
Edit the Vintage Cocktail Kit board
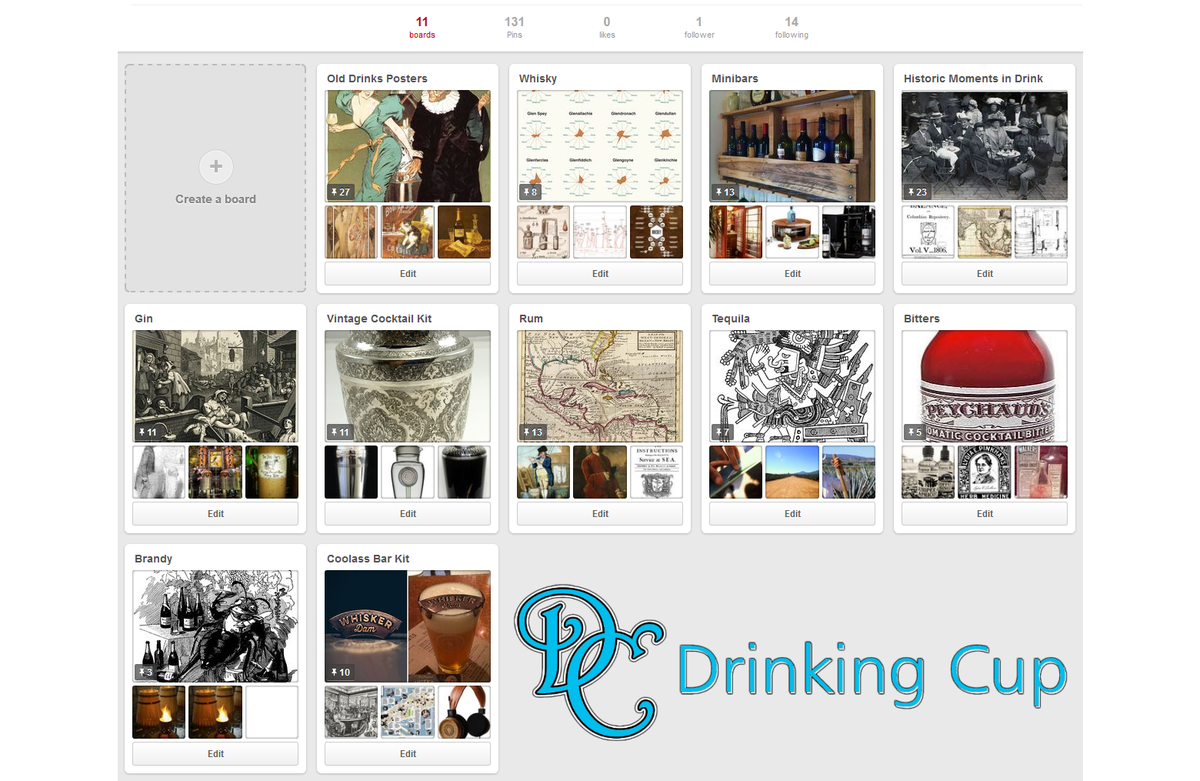click(x=408, y=514)
